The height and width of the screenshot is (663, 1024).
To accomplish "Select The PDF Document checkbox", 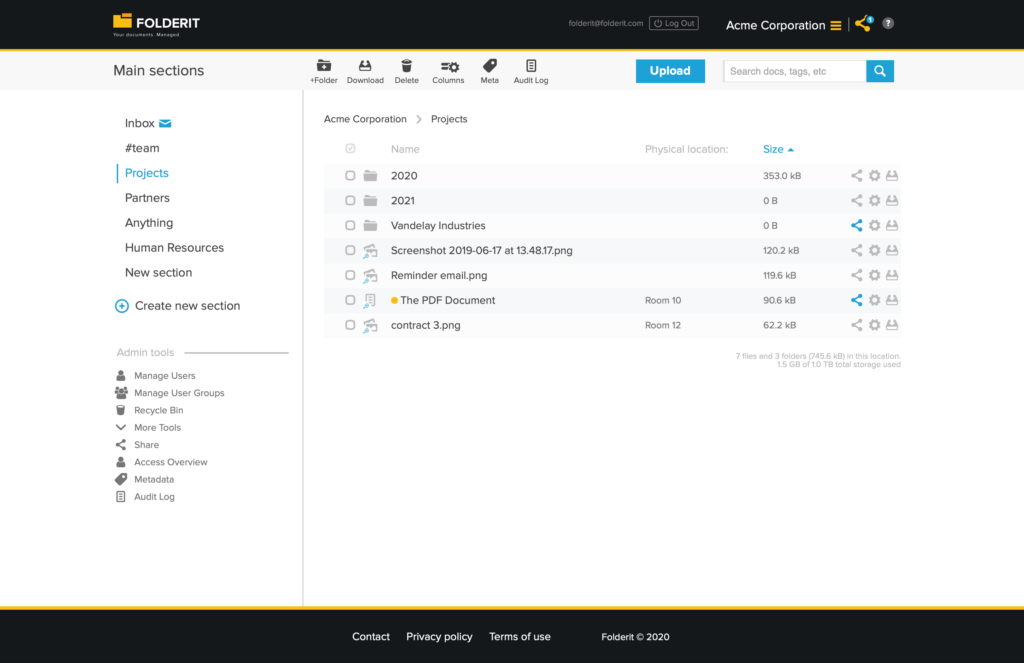I will (x=350, y=300).
